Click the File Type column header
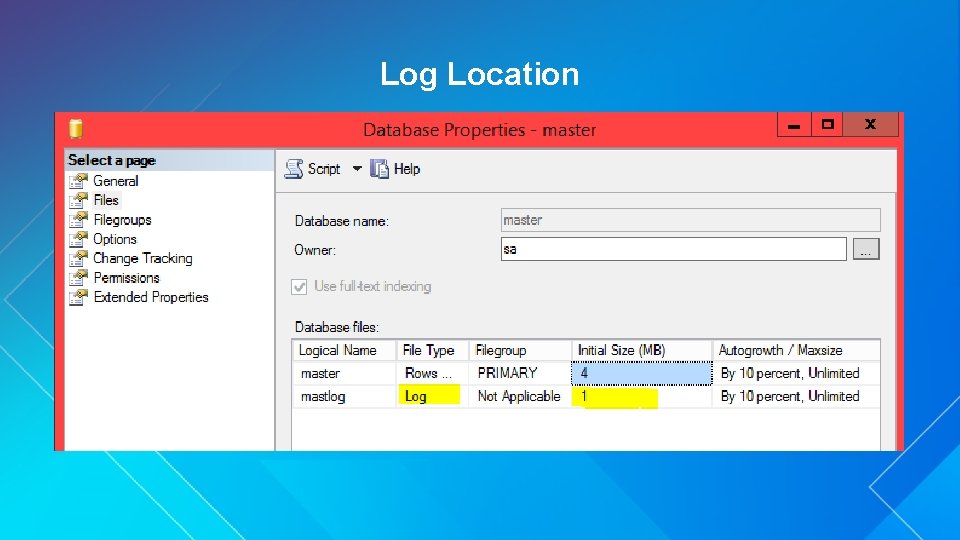Image resolution: width=960 pixels, height=540 pixels. 432,350
